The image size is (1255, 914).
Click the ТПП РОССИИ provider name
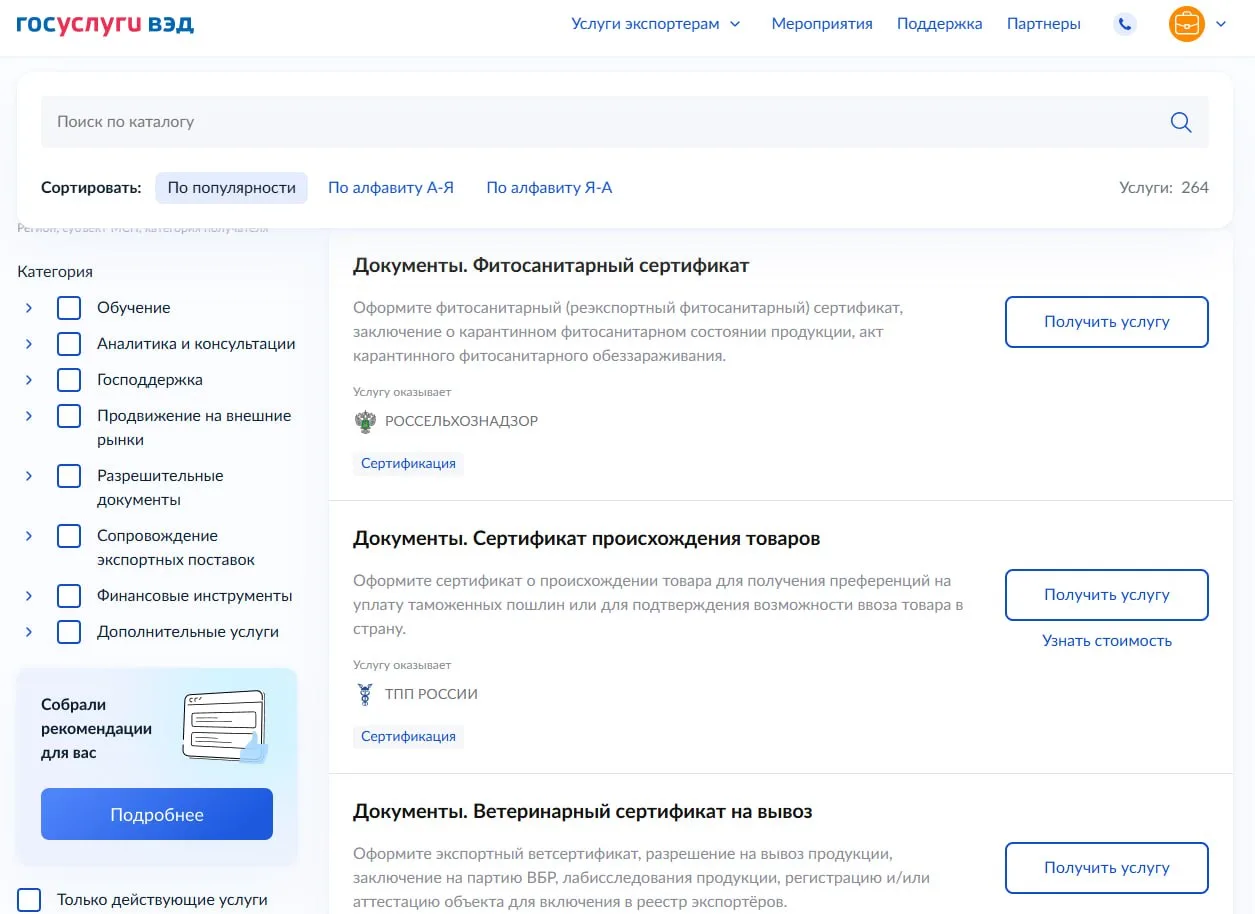431,694
